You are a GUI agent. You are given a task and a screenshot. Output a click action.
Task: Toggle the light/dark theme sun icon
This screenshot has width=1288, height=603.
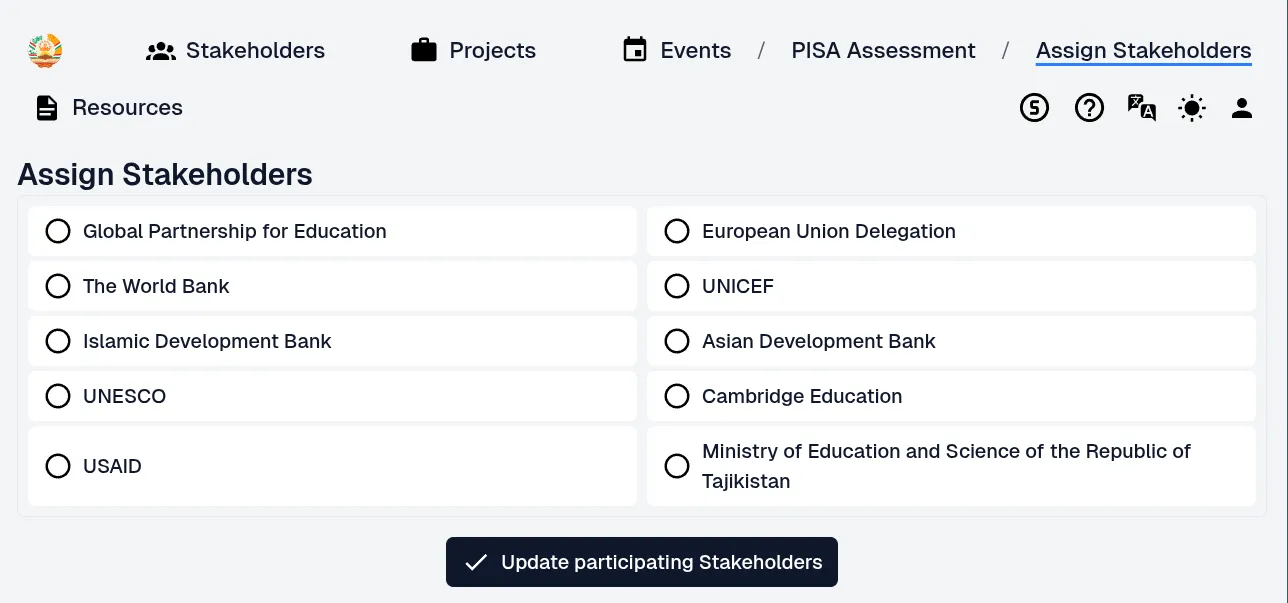pyautogui.click(x=1192, y=108)
